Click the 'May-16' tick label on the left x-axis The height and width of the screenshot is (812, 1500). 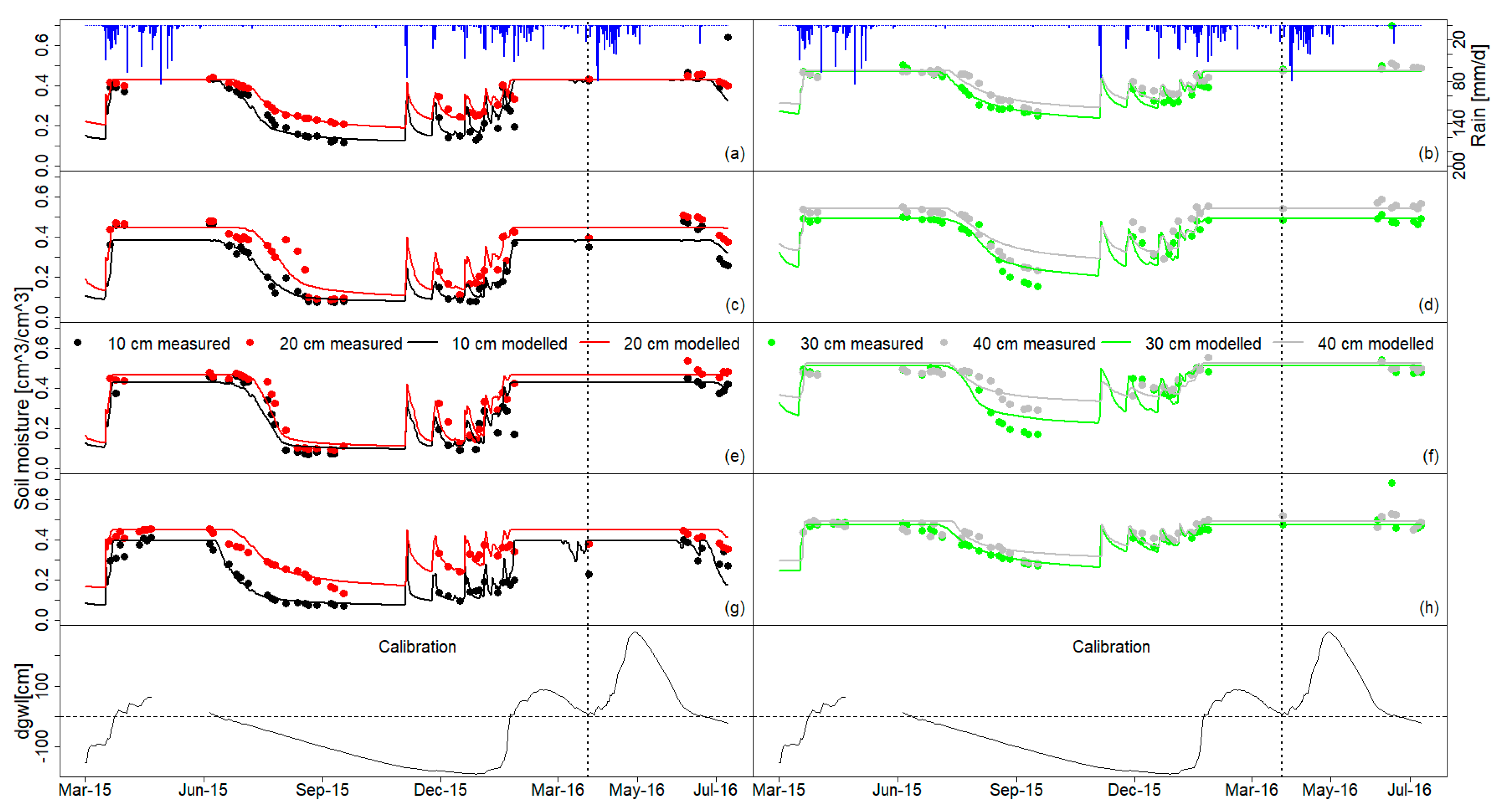pyautogui.click(x=636, y=791)
